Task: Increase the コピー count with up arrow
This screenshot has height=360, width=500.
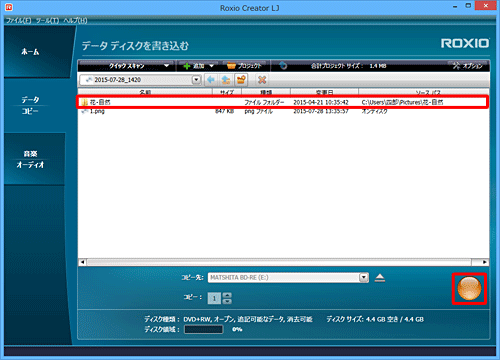Action: click(x=227, y=295)
